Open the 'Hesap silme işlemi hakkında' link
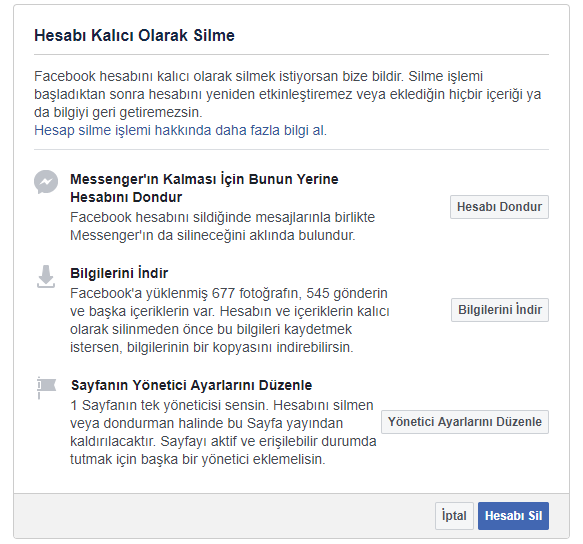 (x=180, y=131)
